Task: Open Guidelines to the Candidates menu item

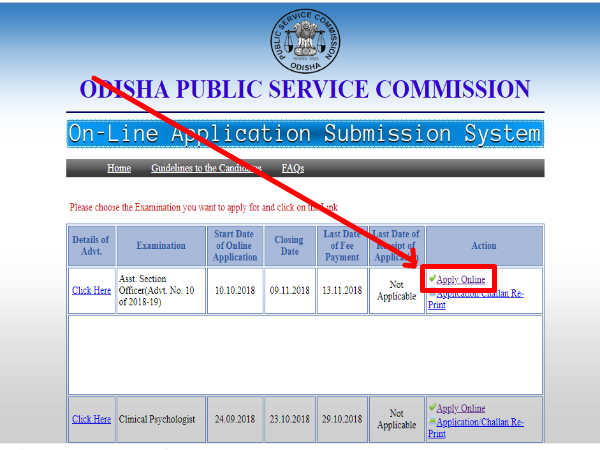Action: 206,168
